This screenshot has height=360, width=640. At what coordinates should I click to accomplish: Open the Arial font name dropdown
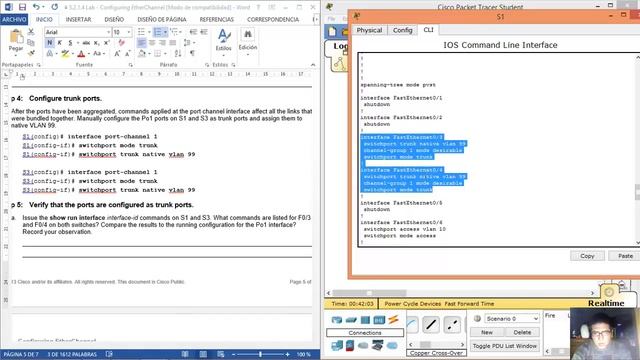[109, 32]
